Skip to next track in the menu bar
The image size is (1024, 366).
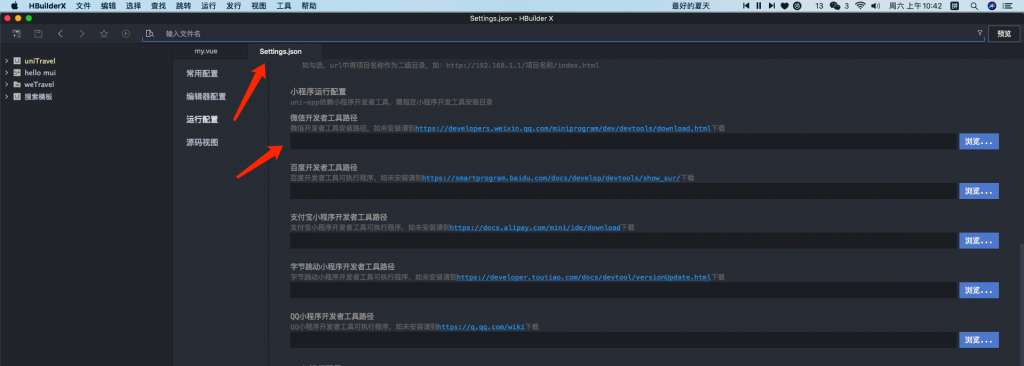tap(772, 5)
